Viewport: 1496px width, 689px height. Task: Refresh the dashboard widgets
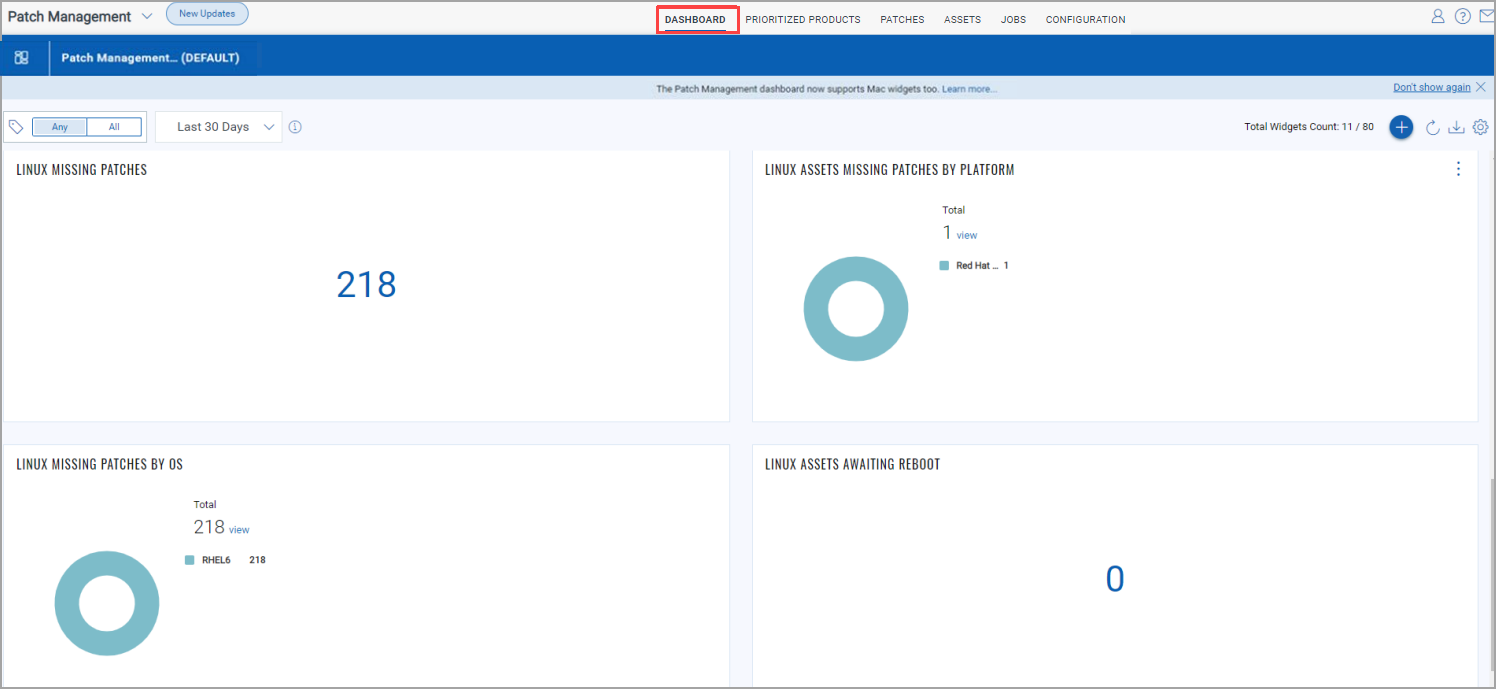pyautogui.click(x=1432, y=127)
